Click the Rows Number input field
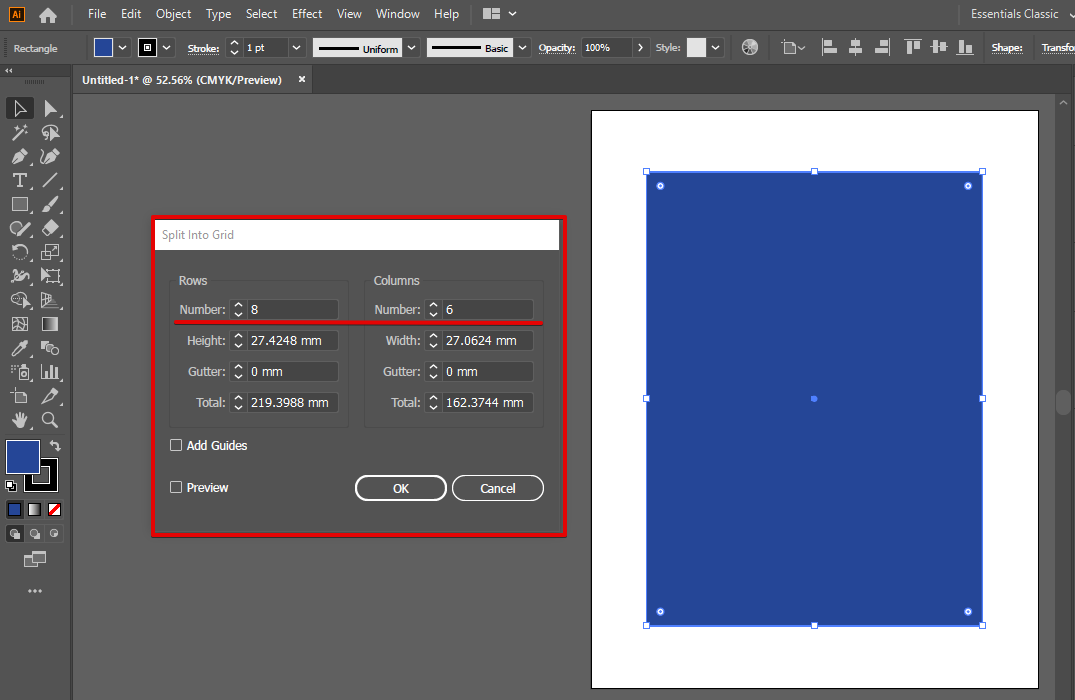Image resolution: width=1075 pixels, height=700 pixels. point(292,310)
